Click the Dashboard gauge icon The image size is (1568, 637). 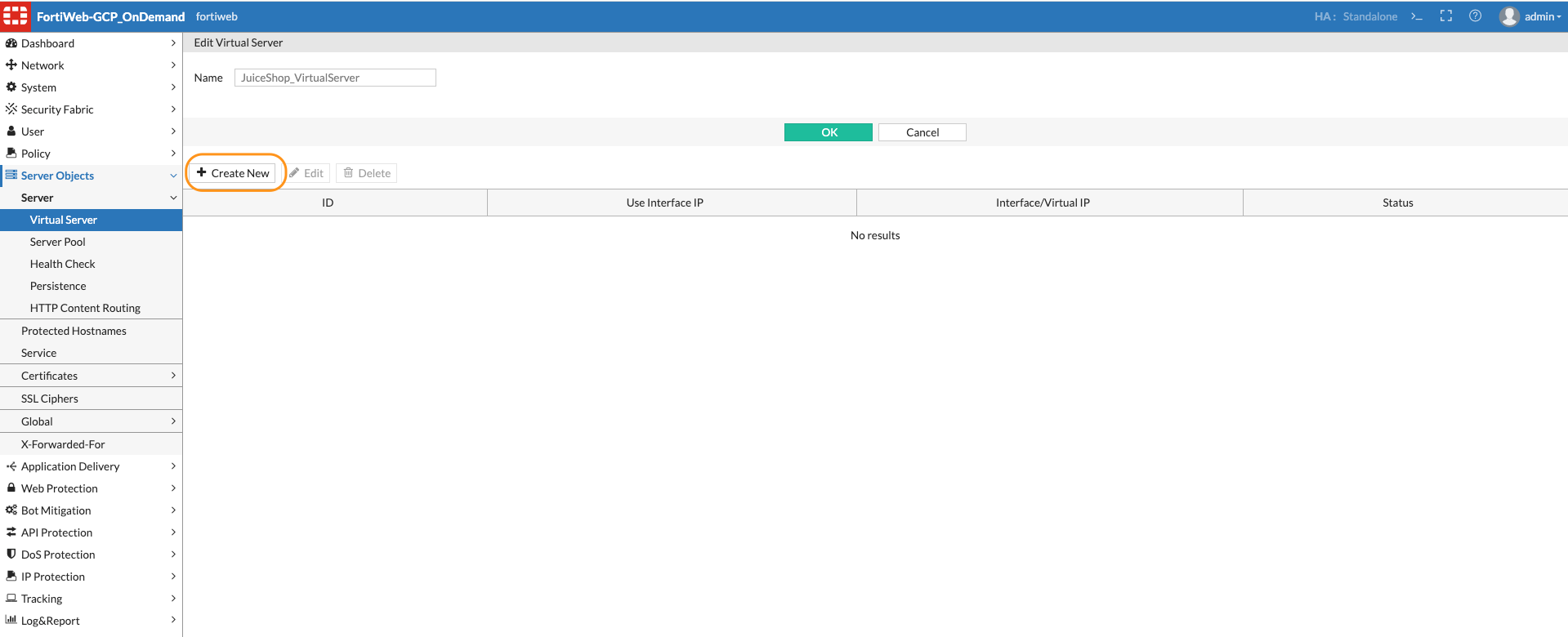tap(11, 43)
